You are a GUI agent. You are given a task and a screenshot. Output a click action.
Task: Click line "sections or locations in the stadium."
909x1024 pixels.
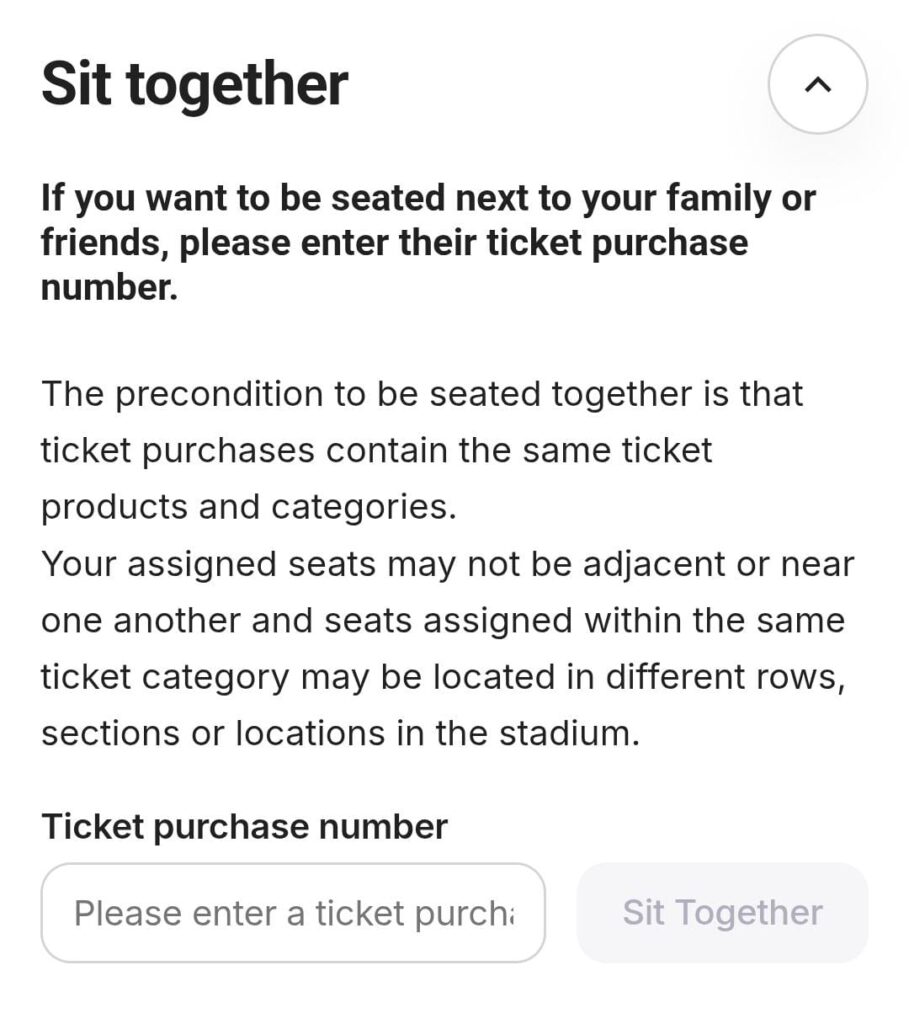(x=339, y=734)
